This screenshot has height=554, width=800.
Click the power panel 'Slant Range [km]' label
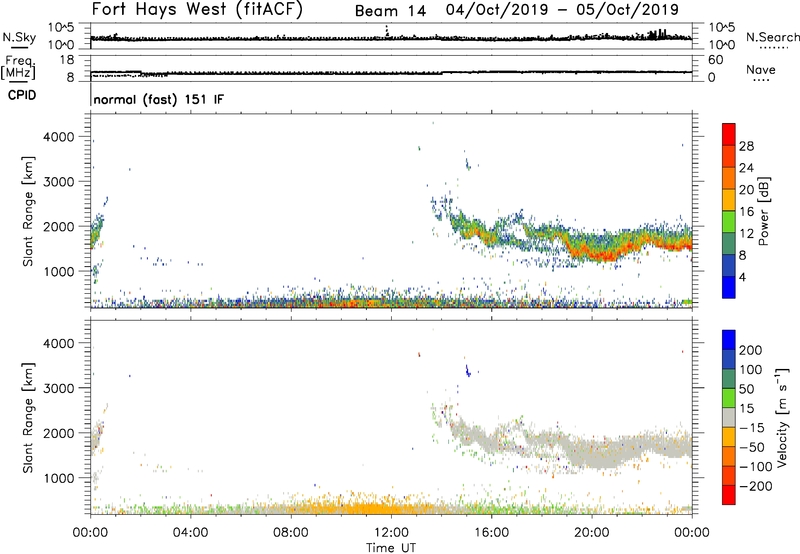pos(28,211)
